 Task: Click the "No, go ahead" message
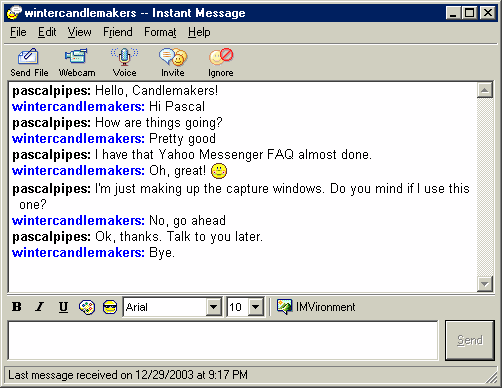tap(119, 221)
